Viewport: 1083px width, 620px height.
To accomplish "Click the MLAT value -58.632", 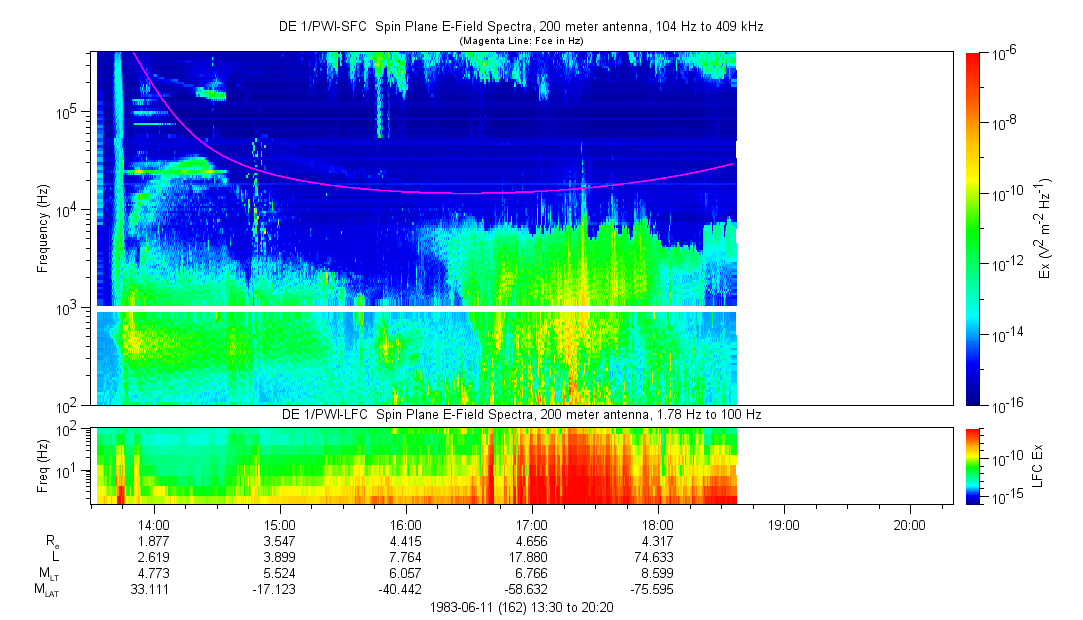I will pos(526,590).
